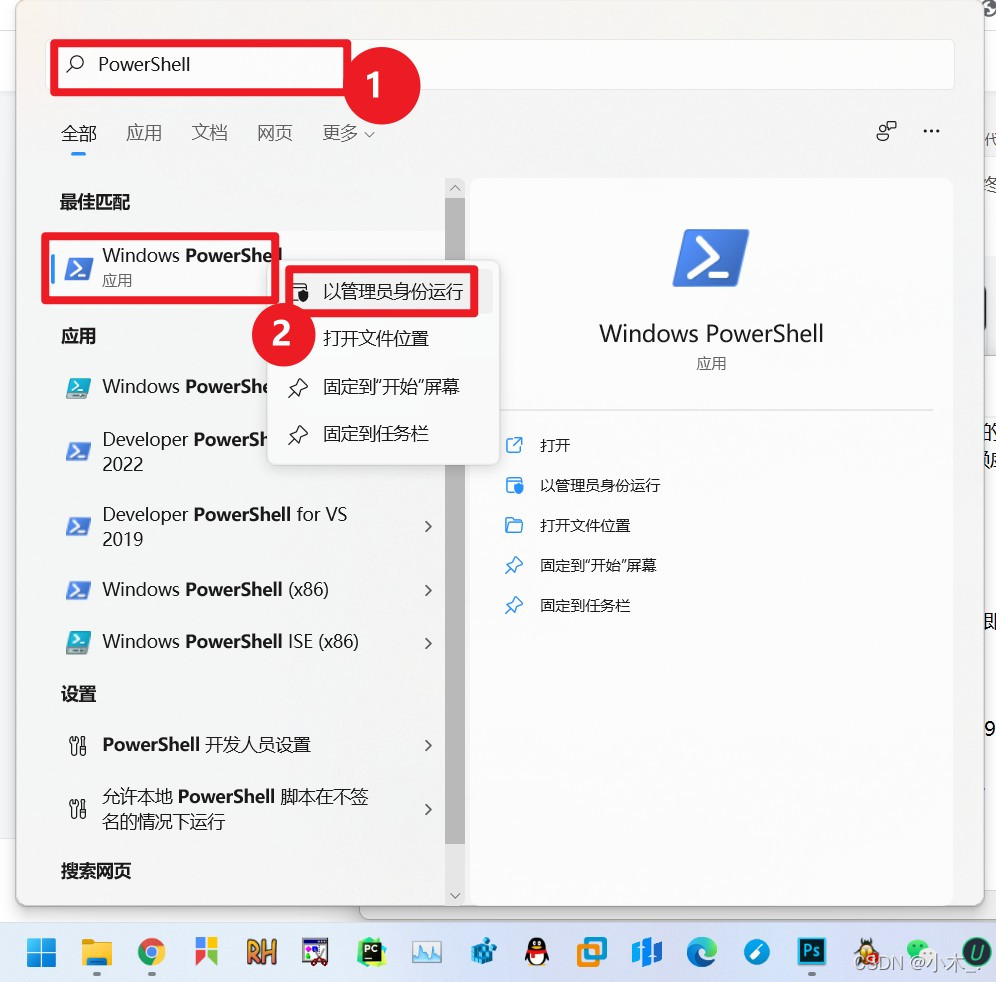The image size is (996, 982).
Task: Click the wrench icon beside PowerShell 开发人员设置
Action: pyautogui.click(x=77, y=745)
